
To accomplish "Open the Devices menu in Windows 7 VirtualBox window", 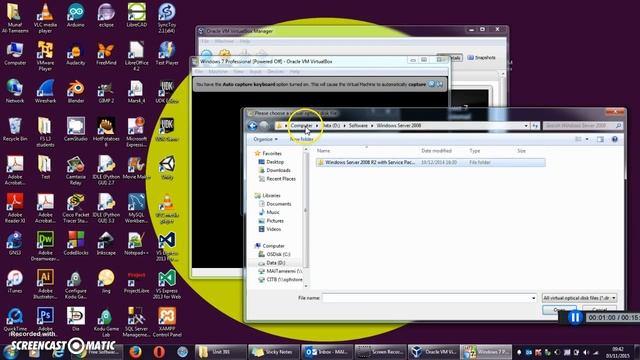I will point(276,72).
